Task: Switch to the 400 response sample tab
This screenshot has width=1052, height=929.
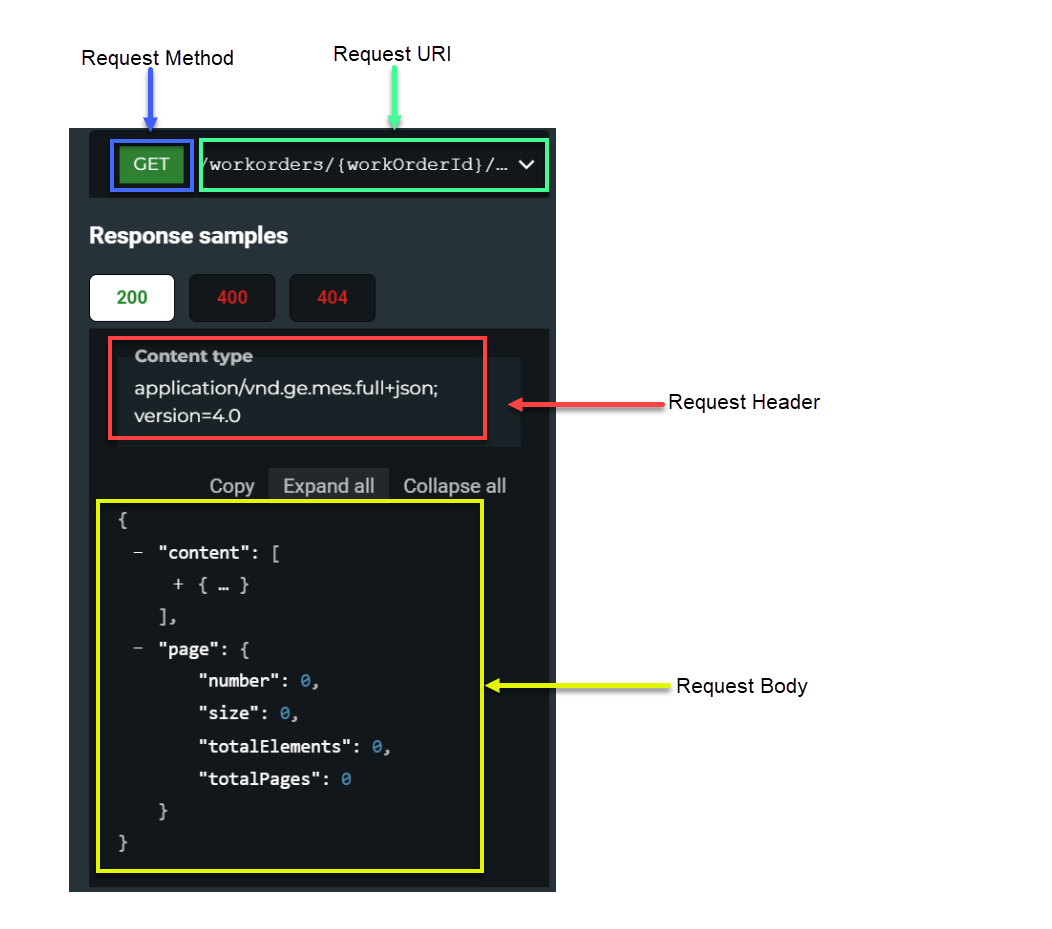Action: pos(232,297)
